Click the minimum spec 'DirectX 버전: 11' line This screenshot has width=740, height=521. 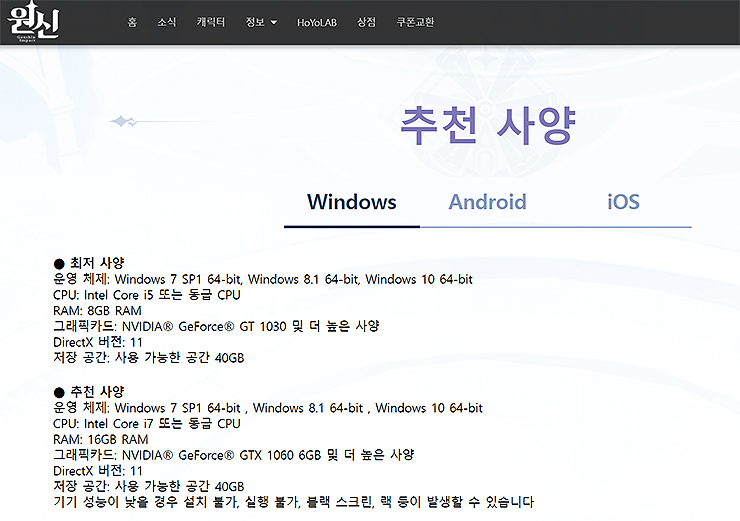click(x=98, y=342)
